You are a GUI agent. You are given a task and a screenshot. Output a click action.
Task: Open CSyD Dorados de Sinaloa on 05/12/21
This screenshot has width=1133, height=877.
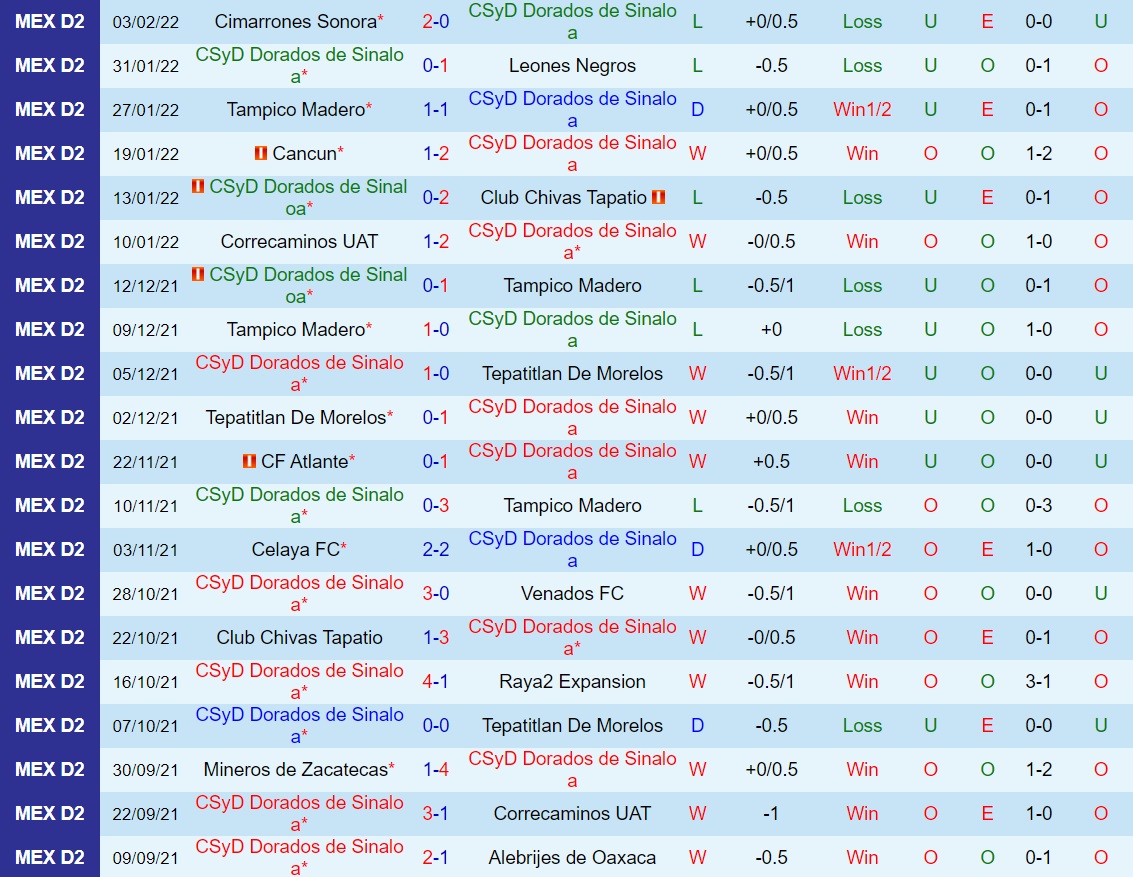[x=299, y=373]
